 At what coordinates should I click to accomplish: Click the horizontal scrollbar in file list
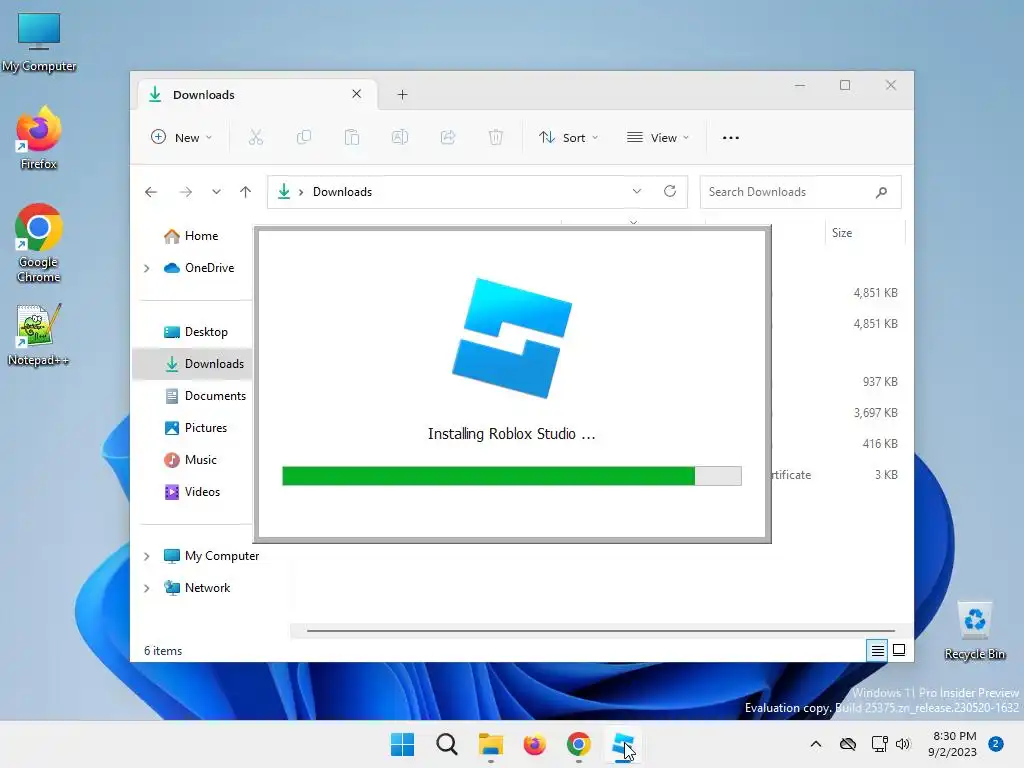click(601, 631)
